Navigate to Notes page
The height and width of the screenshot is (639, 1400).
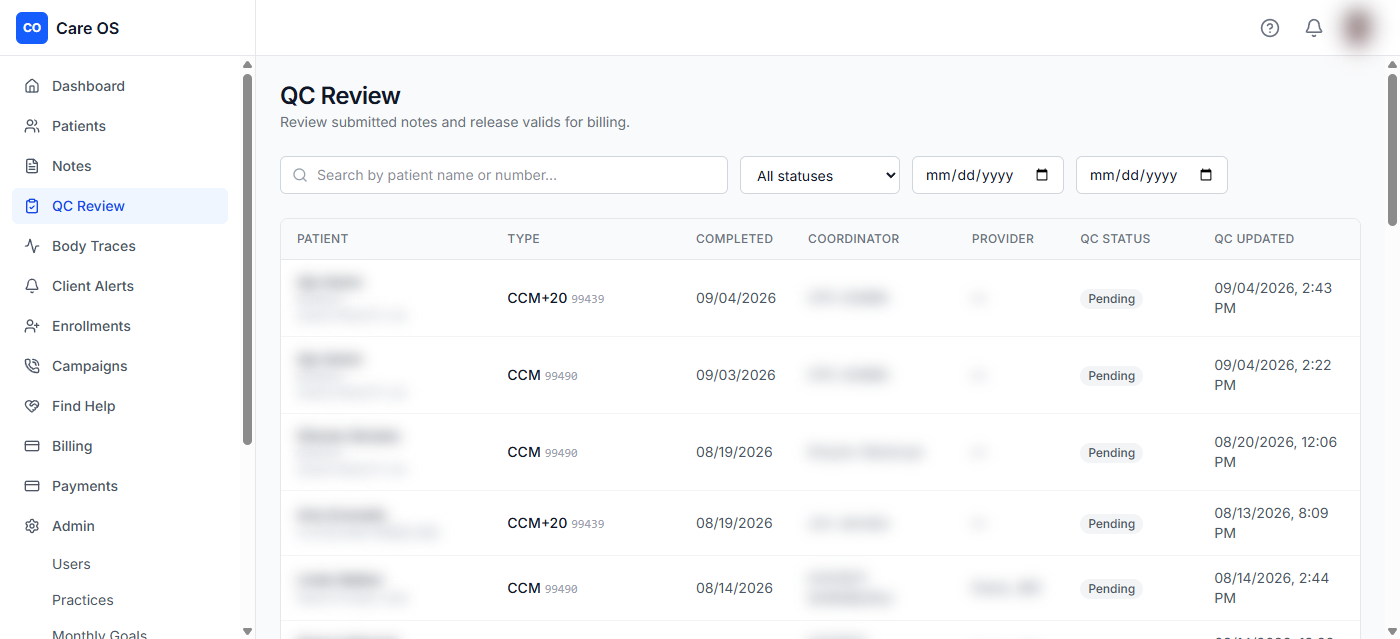tap(120, 166)
